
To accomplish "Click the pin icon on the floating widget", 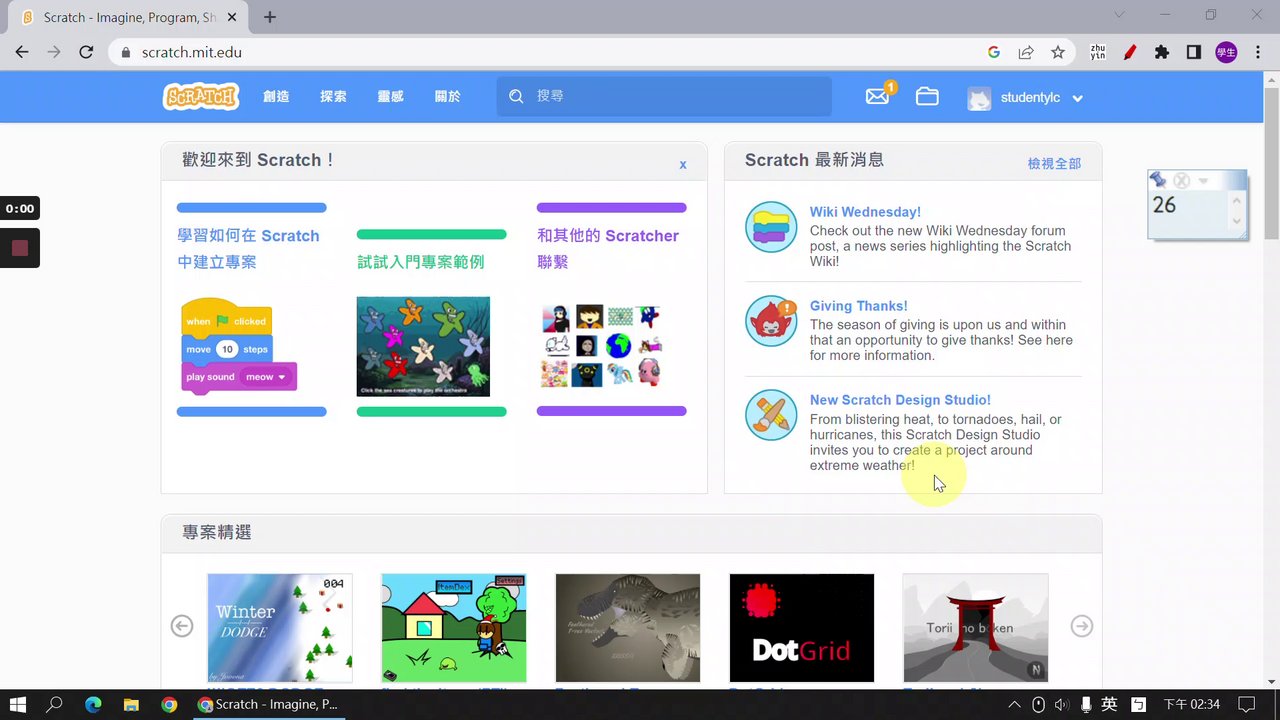I will click(x=1158, y=180).
